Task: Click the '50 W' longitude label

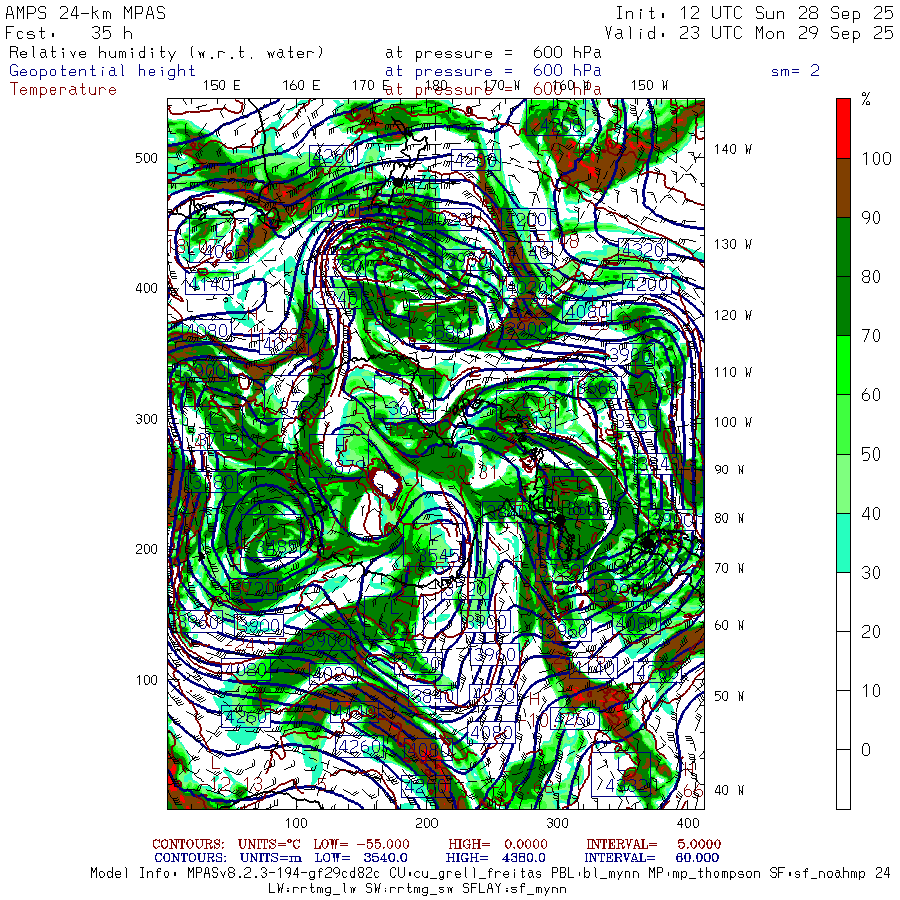Action: pos(729,697)
